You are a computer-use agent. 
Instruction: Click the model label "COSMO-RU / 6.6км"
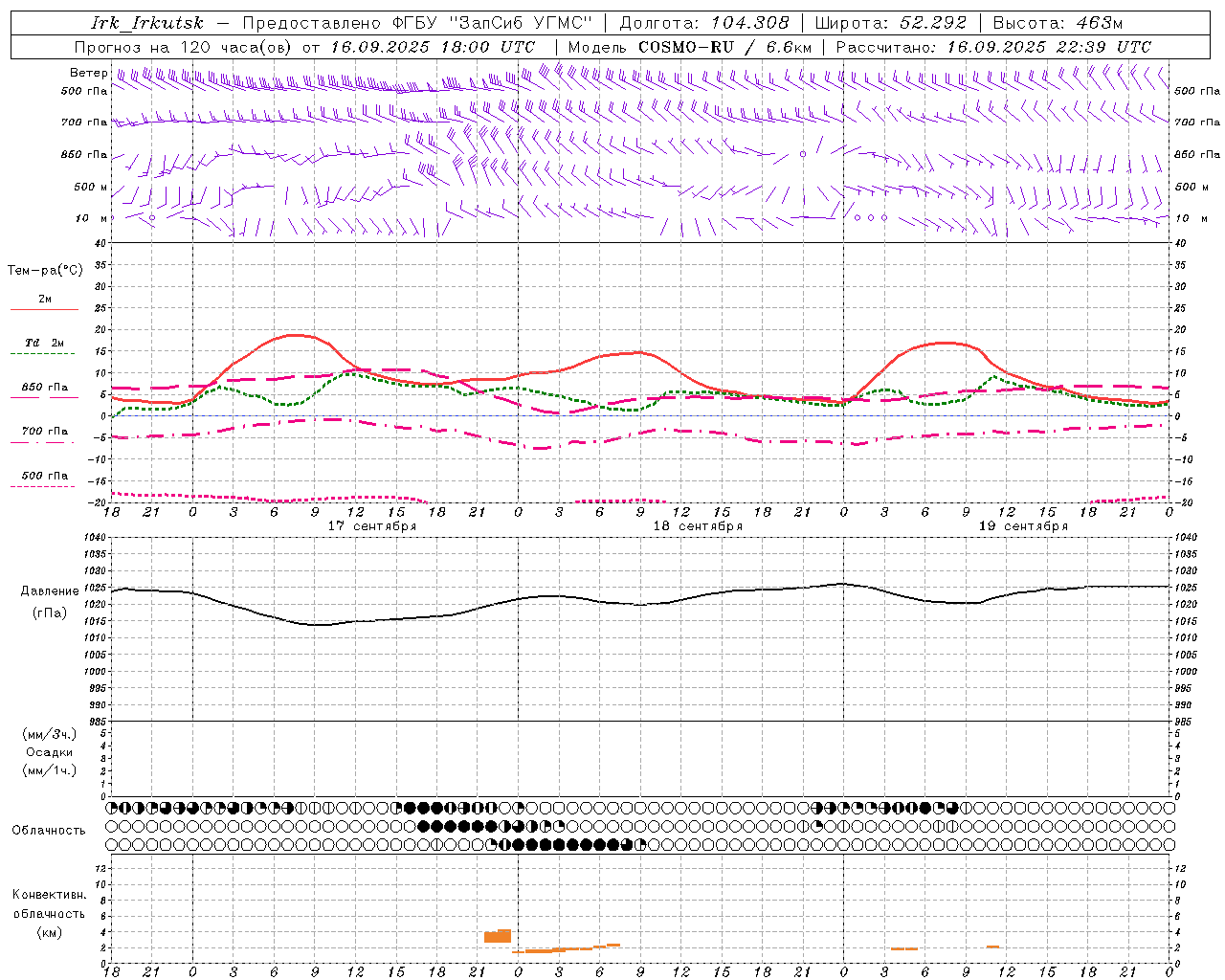[725, 47]
